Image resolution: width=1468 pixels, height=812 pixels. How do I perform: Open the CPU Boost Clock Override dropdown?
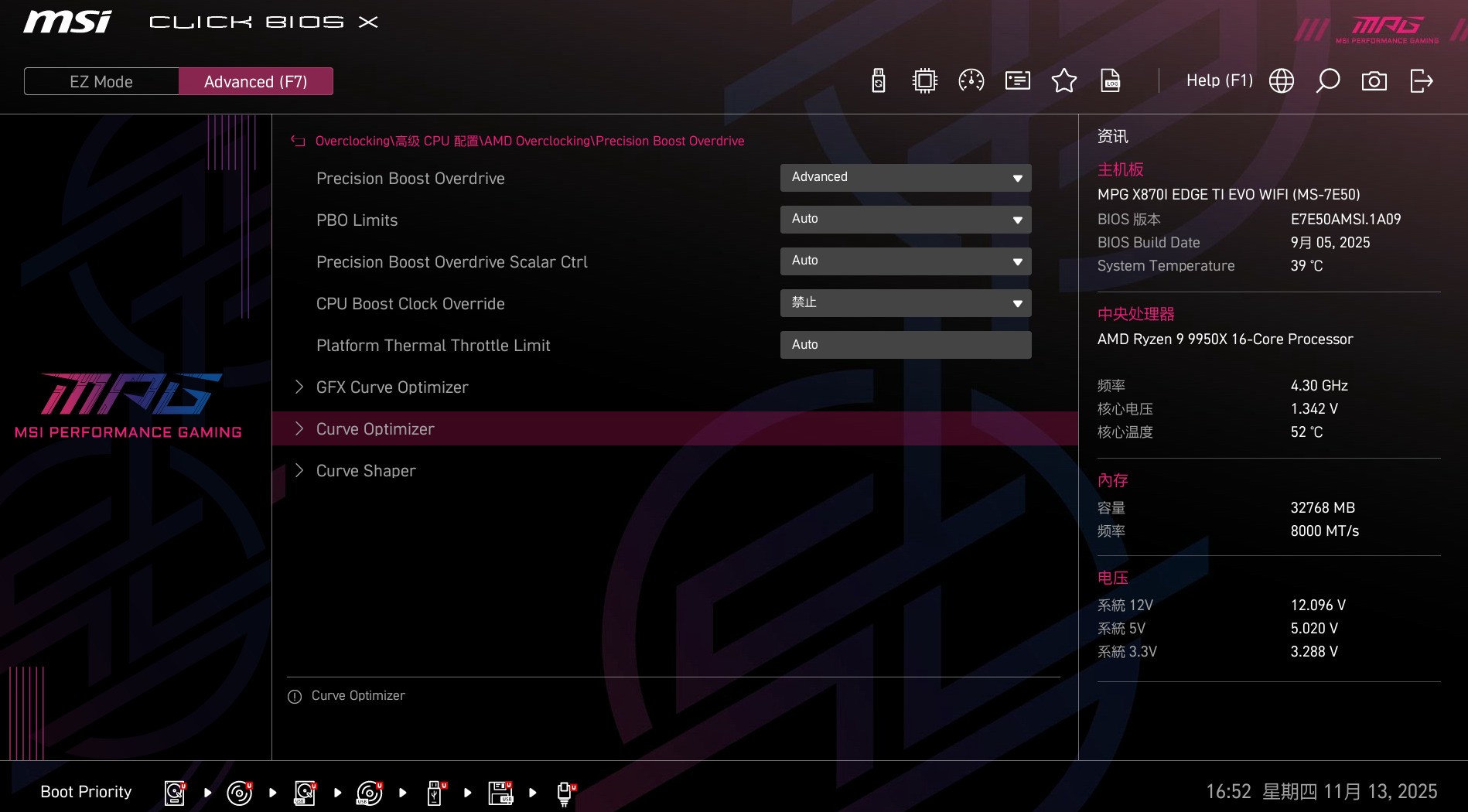(905, 303)
